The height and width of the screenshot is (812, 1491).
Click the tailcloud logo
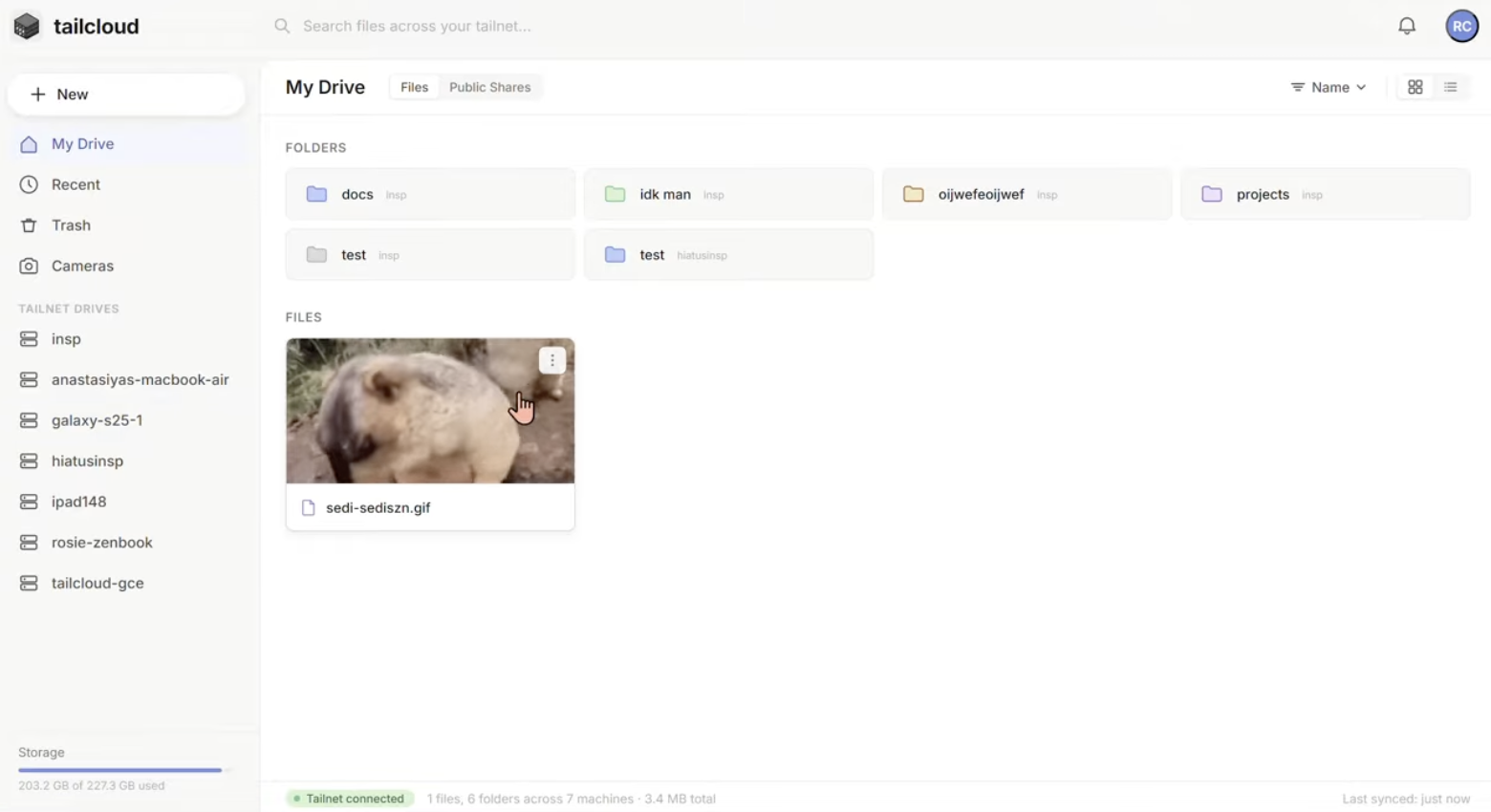click(x=76, y=26)
